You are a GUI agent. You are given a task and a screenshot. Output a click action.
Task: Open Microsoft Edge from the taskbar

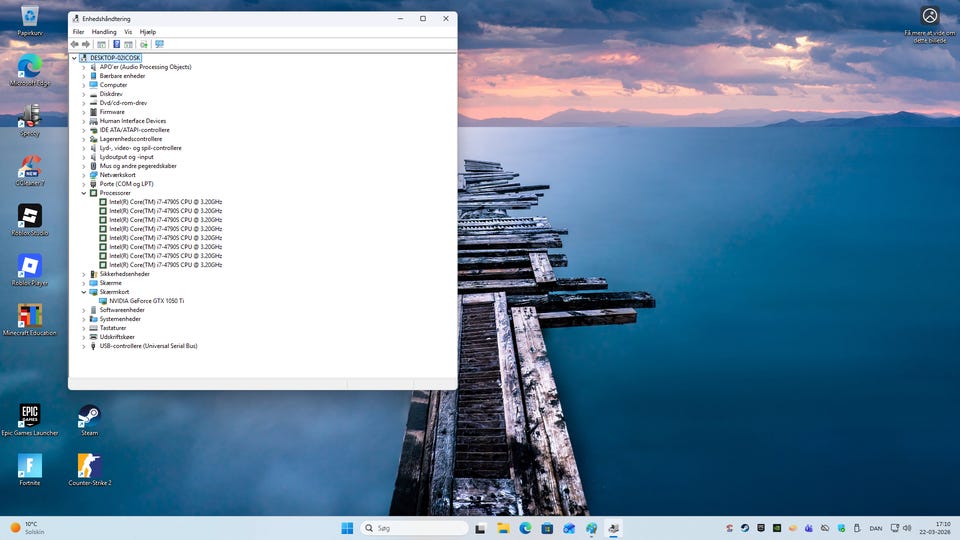[x=525, y=528]
